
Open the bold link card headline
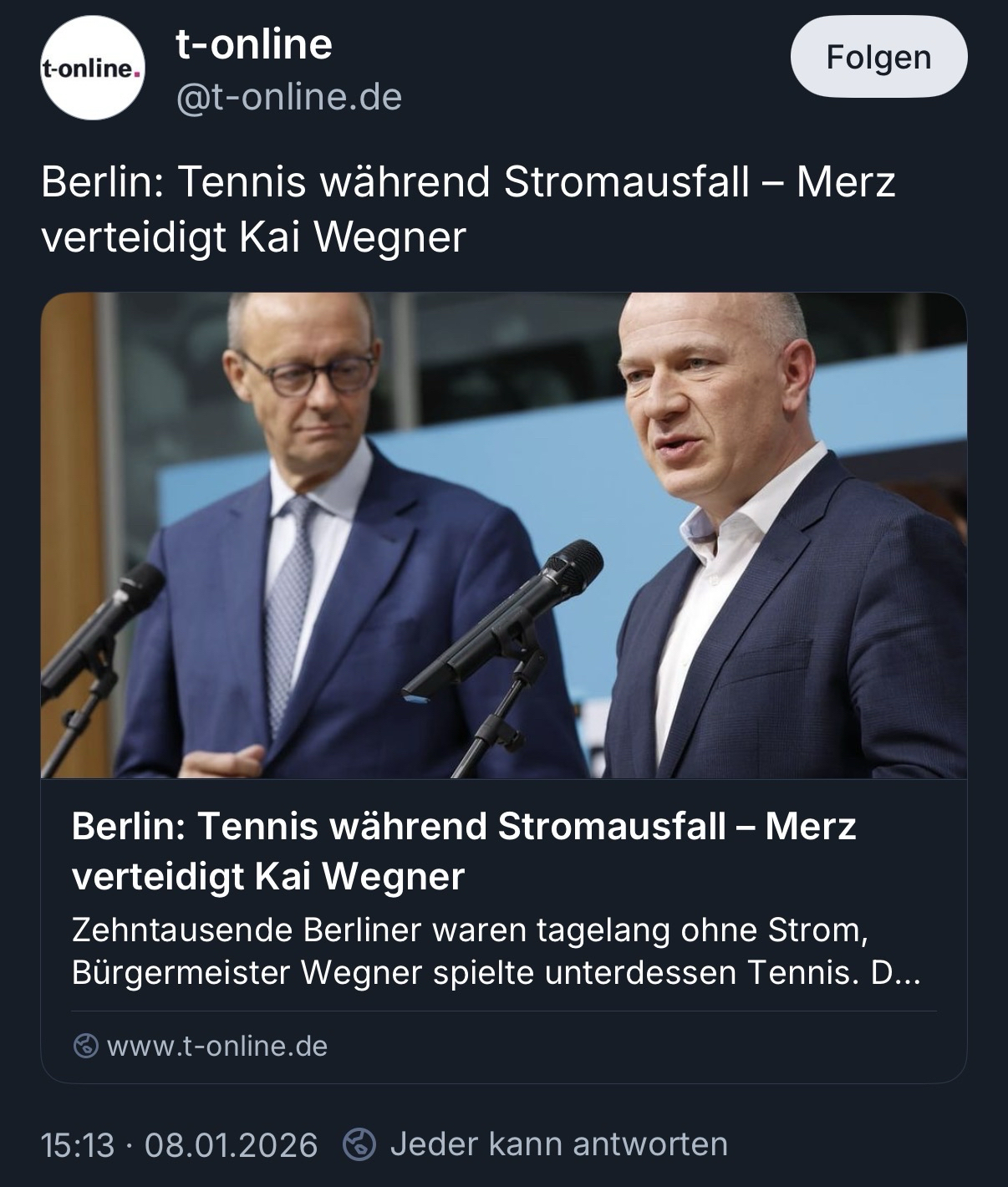[464, 851]
